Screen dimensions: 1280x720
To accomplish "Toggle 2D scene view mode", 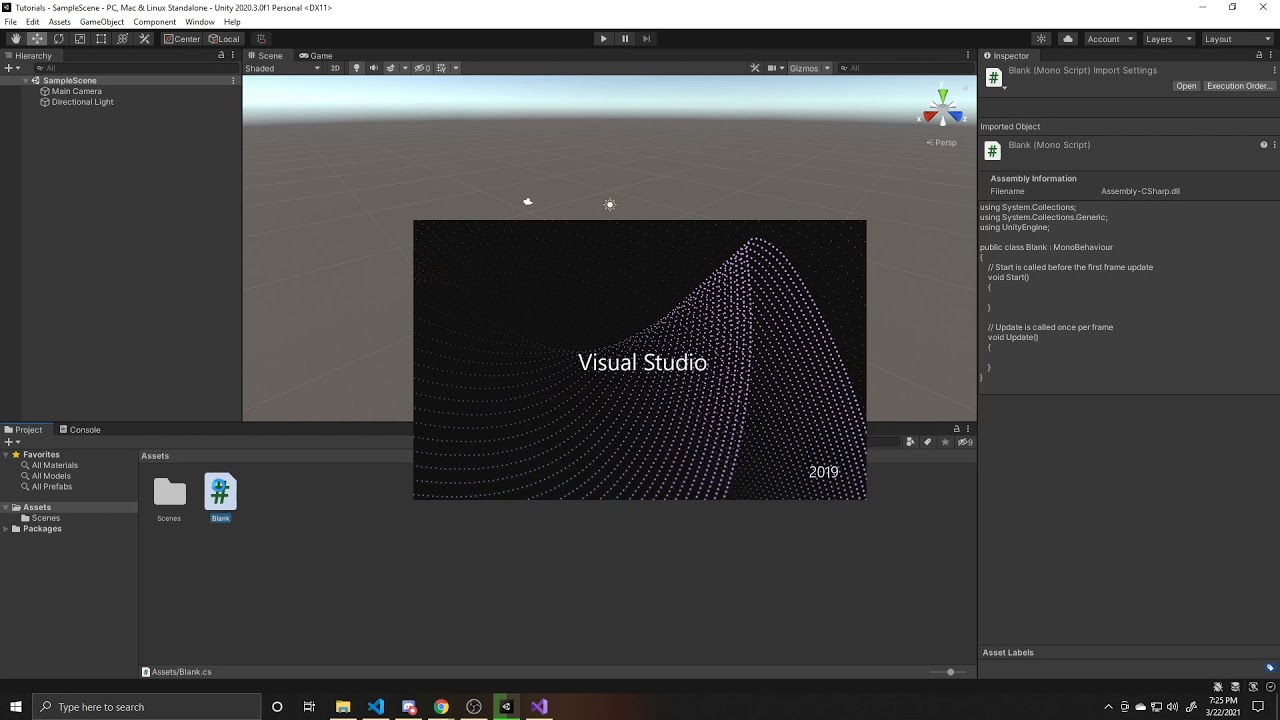I will (x=335, y=68).
